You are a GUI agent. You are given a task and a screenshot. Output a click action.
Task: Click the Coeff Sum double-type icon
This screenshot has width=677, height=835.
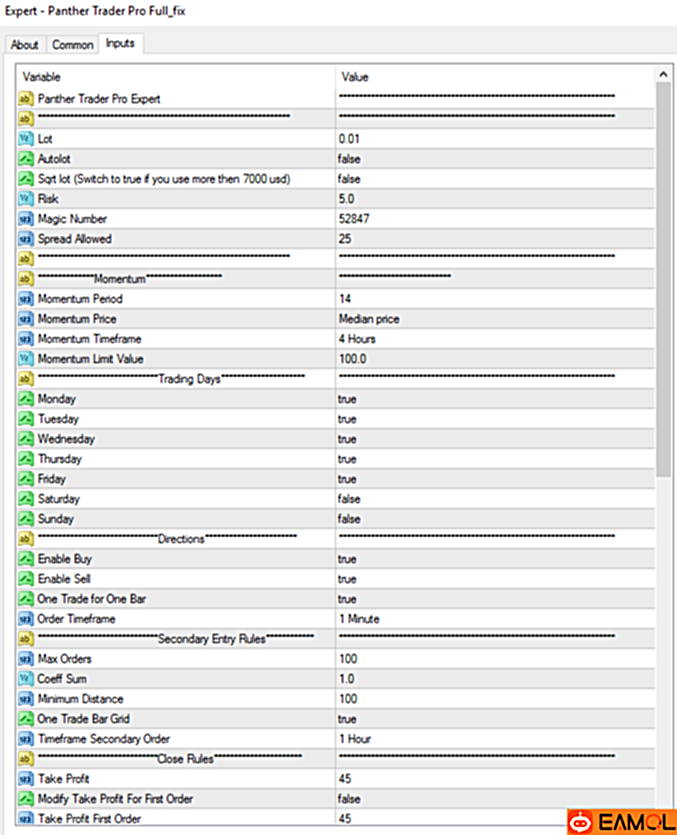coord(27,679)
